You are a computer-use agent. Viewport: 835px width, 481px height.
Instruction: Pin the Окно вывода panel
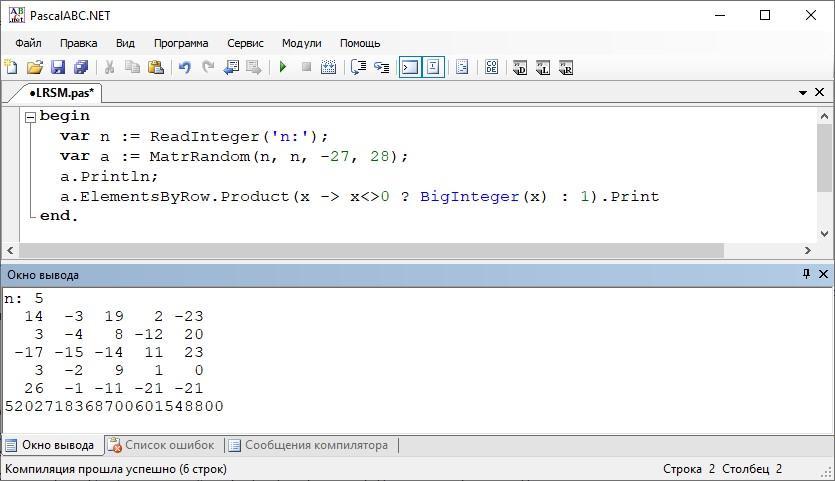click(806, 274)
